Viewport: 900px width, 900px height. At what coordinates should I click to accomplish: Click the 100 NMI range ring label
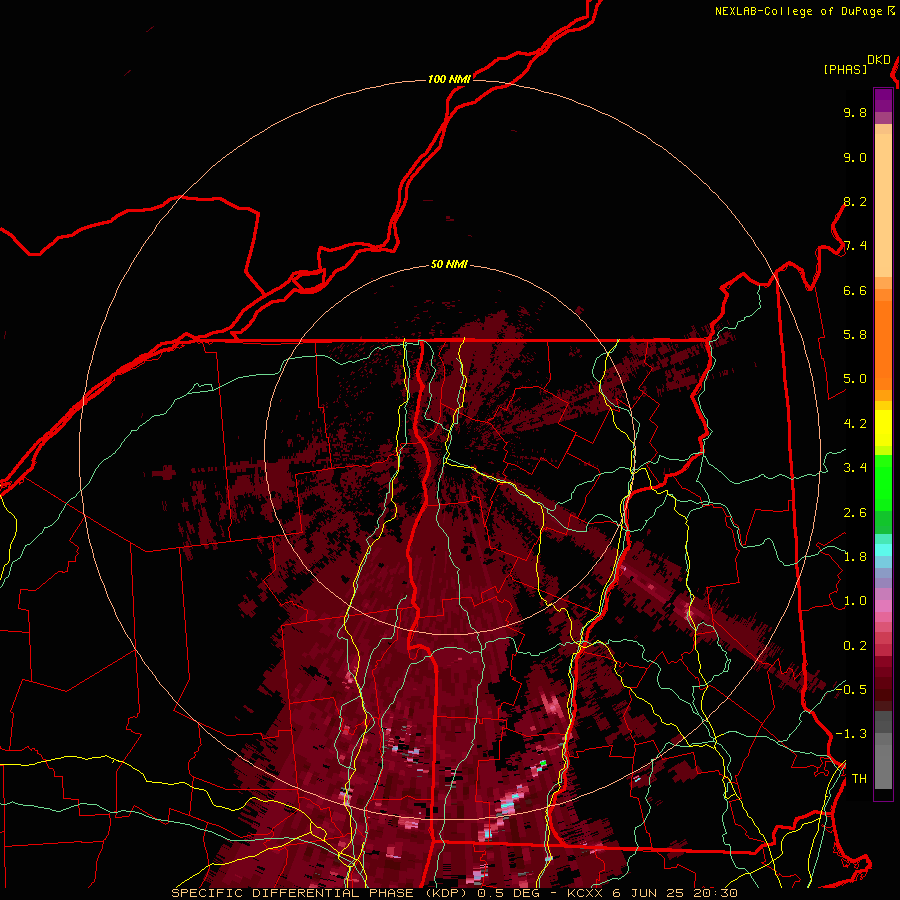[449, 79]
